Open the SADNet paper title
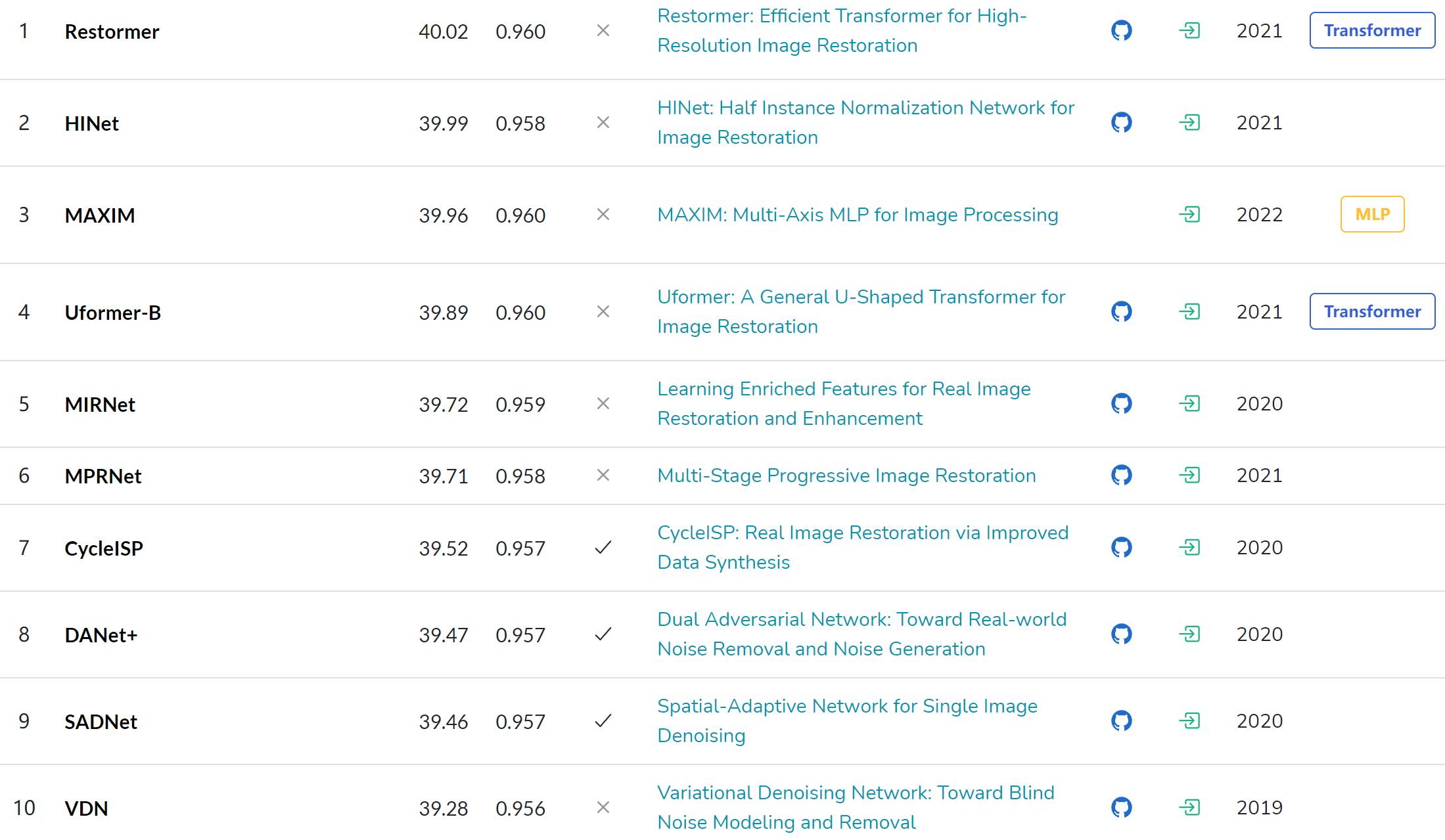This screenshot has width=1445, height=840. [847, 720]
